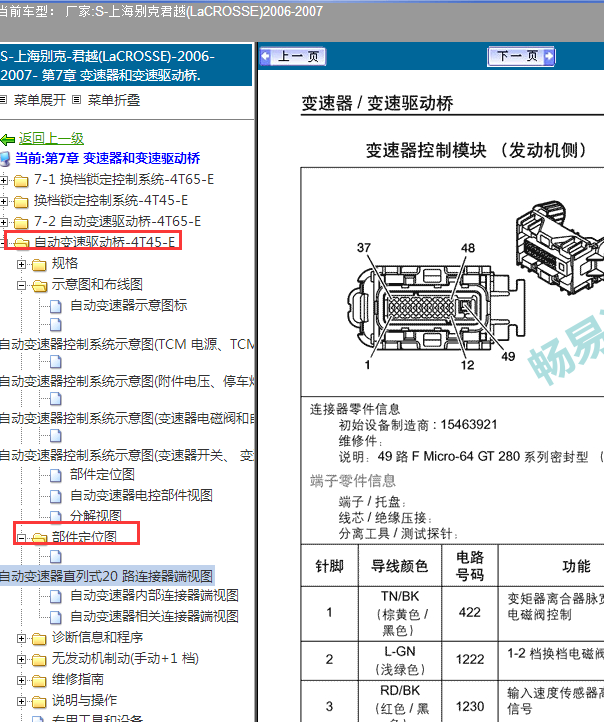Open the 分解视图 document
Viewport: 604px width, 722px height.
tap(96, 516)
